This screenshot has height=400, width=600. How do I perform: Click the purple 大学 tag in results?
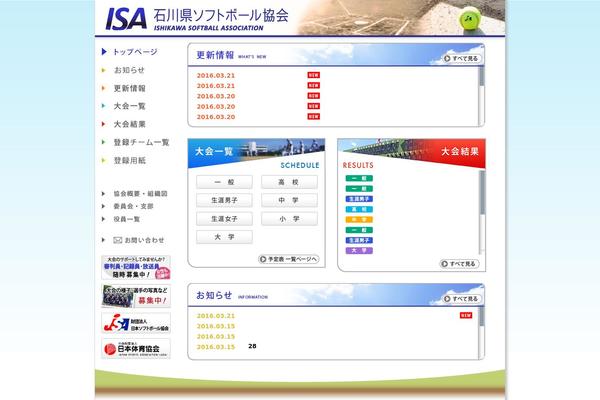[x=359, y=250]
